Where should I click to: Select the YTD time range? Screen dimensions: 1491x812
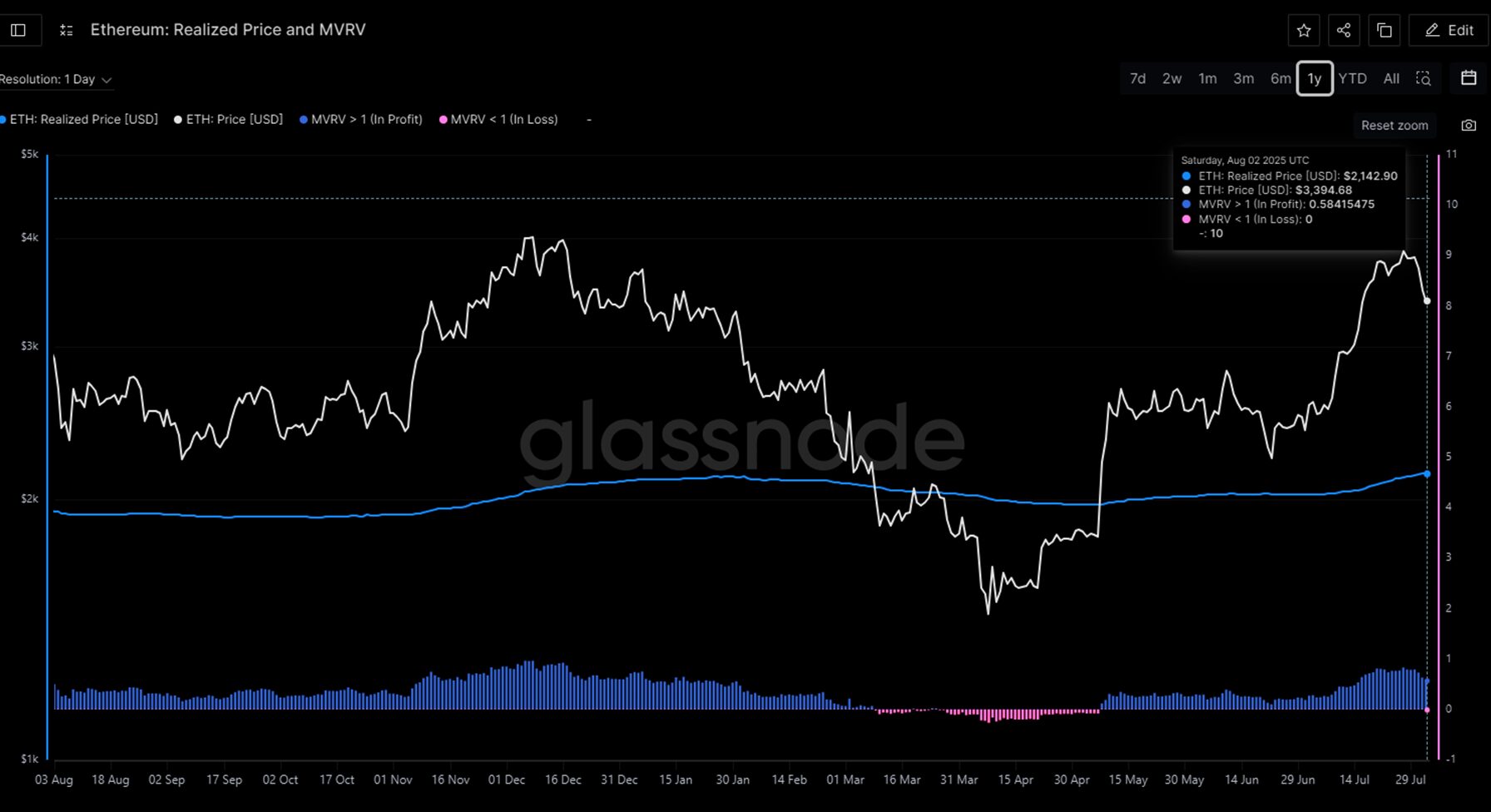1352,78
